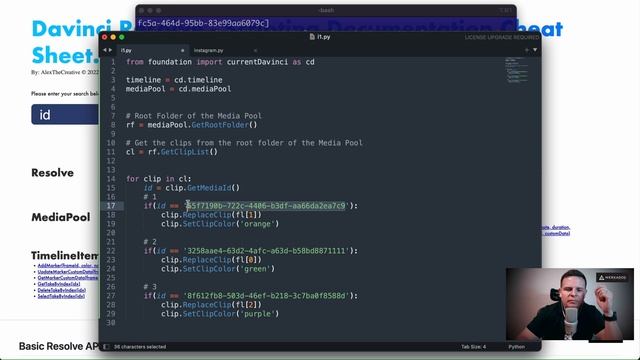The width and height of the screenshot is (640, 360).
Task: Open the Tab Size: 4 menu
Action: (x=473, y=347)
